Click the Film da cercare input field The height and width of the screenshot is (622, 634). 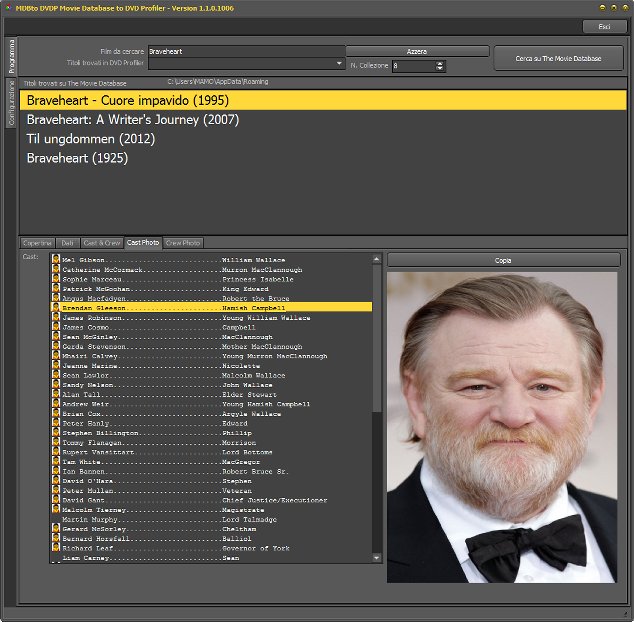pyautogui.click(x=247, y=51)
